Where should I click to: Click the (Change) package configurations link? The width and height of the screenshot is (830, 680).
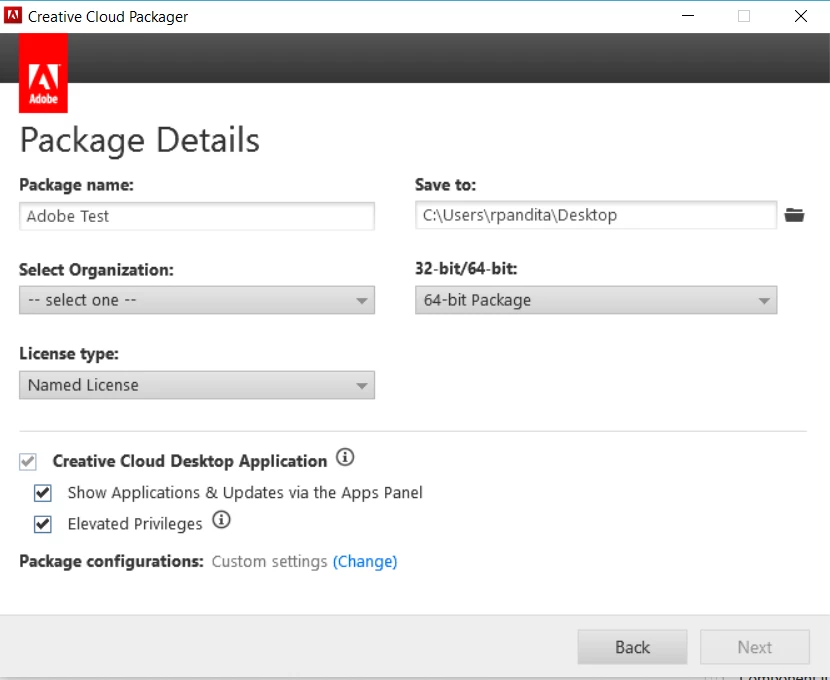pyautogui.click(x=365, y=561)
